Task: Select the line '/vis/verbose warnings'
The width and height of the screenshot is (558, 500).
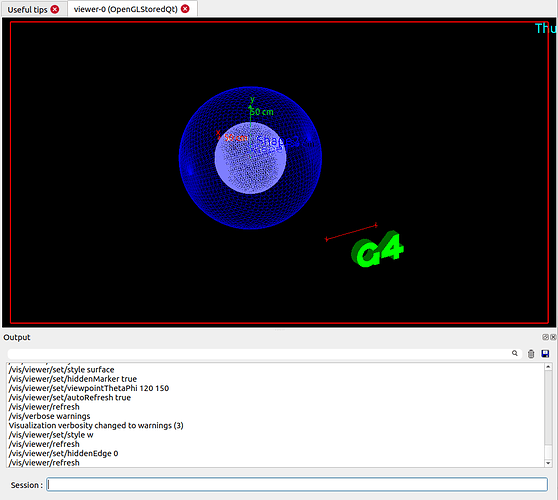Action: 49,416
